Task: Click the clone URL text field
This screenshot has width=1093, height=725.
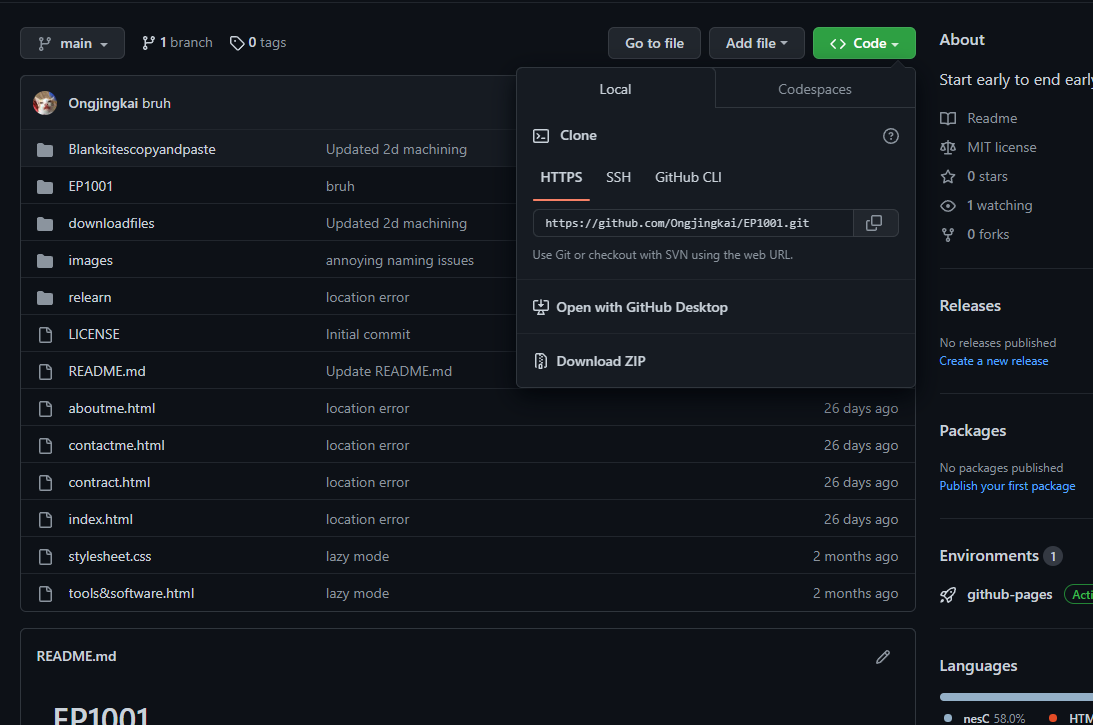Action: pyautogui.click(x=692, y=223)
